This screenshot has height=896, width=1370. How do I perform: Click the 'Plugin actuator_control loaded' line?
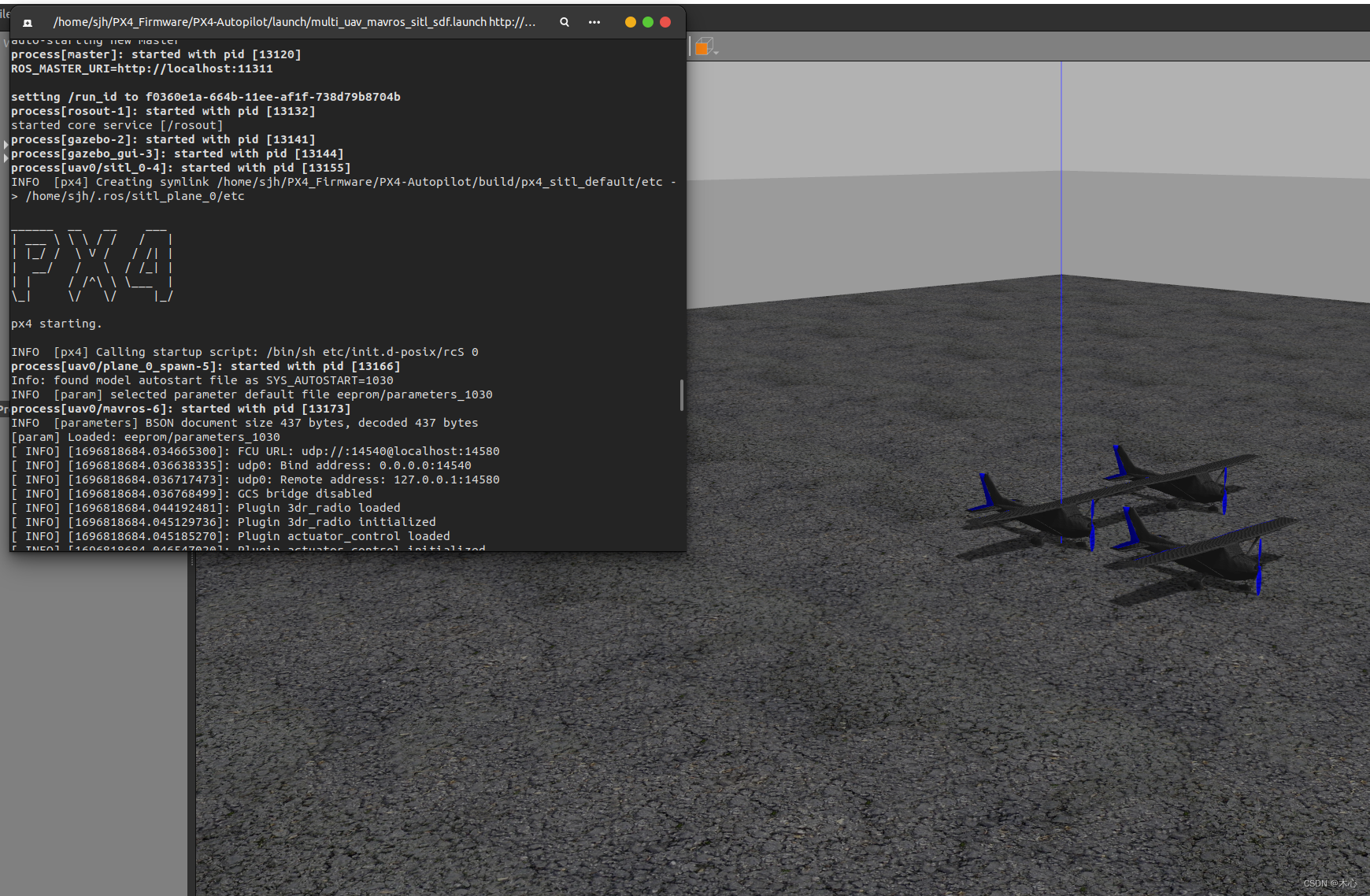coord(231,536)
